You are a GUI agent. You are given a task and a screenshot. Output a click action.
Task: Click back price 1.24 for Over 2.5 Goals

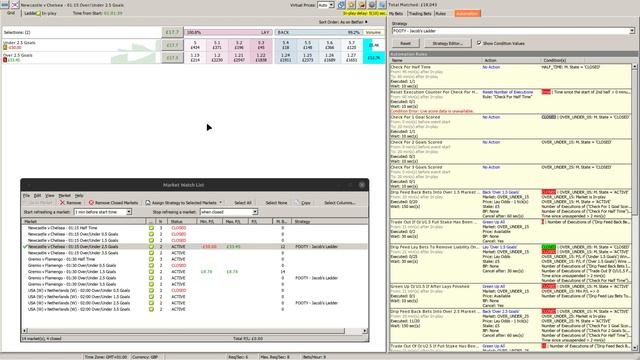click(x=285, y=58)
